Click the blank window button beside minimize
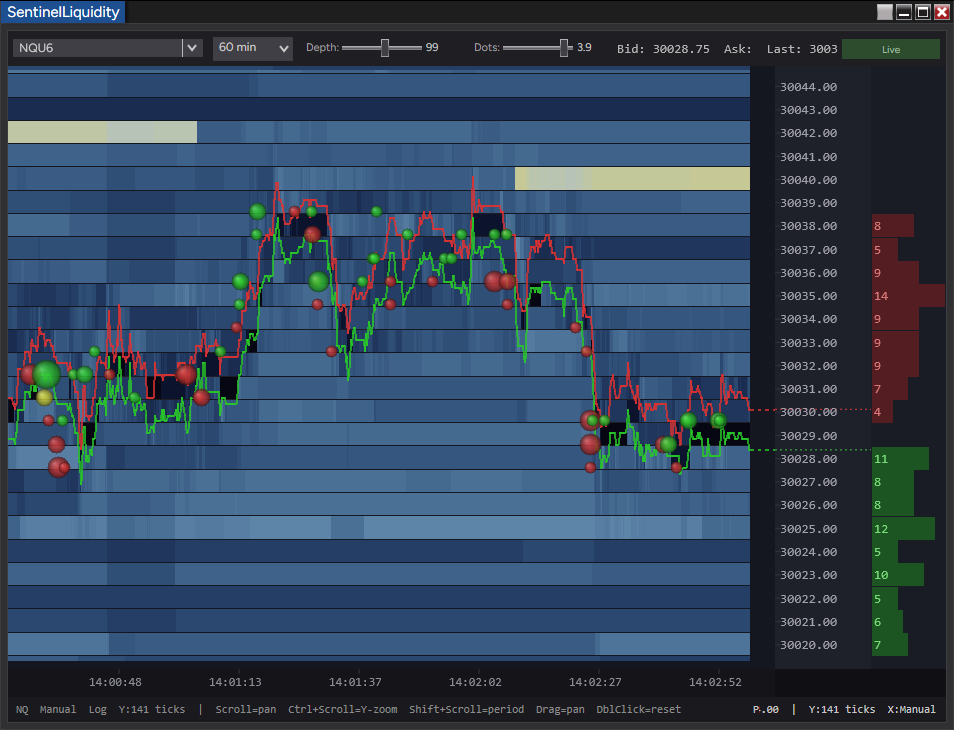 coord(885,12)
